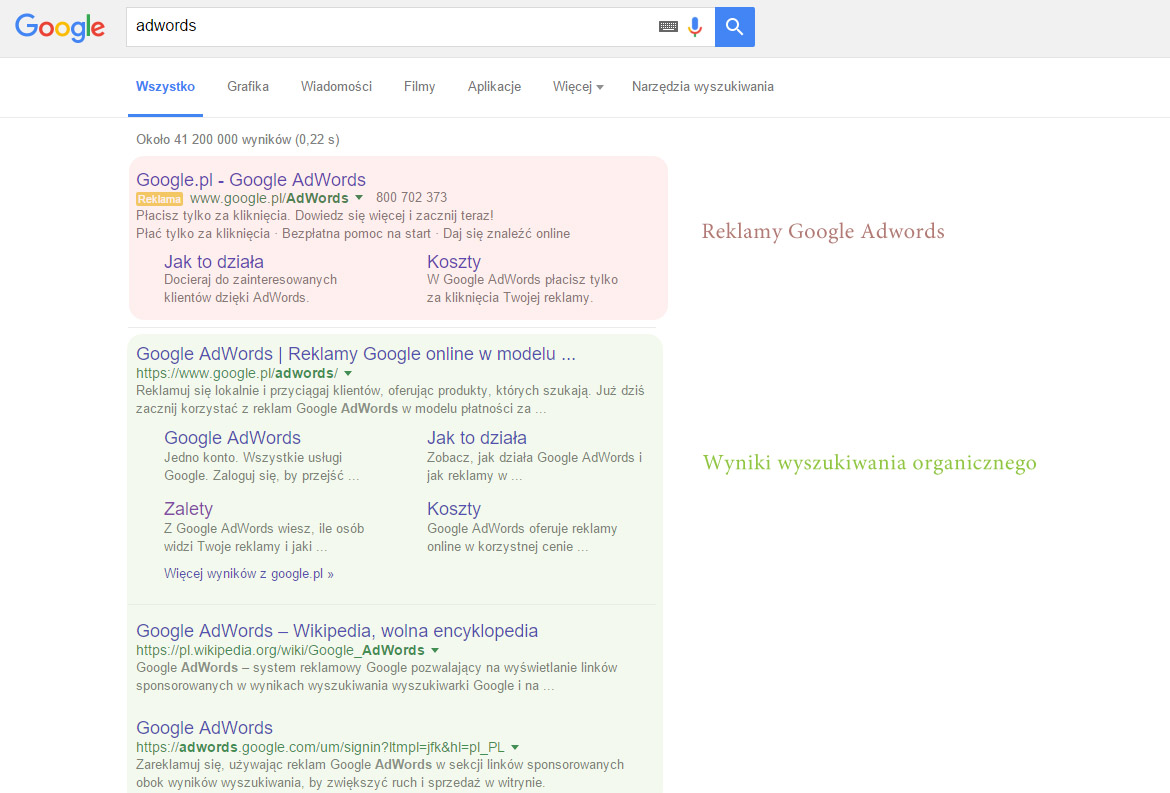1170x793 pixels.
Task: Expand arrow beside https://www.google.pl/adwords/ URL
Action: point(348,373)
